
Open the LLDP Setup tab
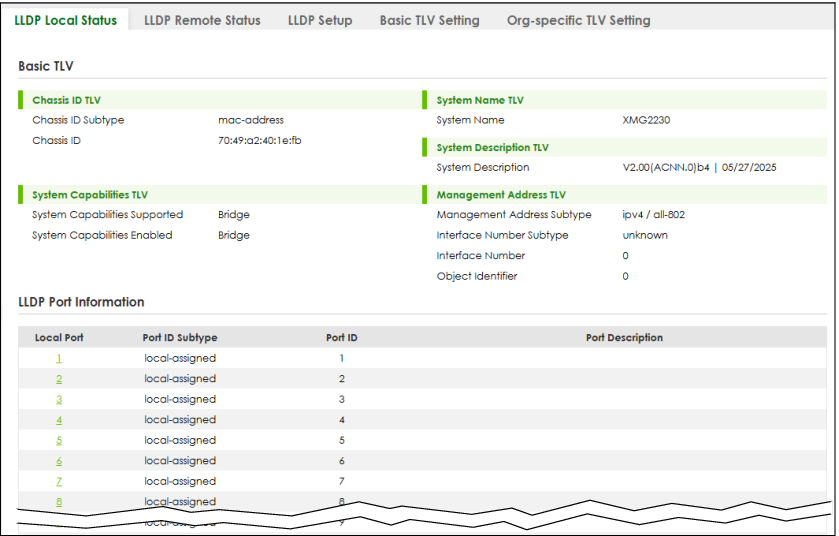[x=320, y=20]
